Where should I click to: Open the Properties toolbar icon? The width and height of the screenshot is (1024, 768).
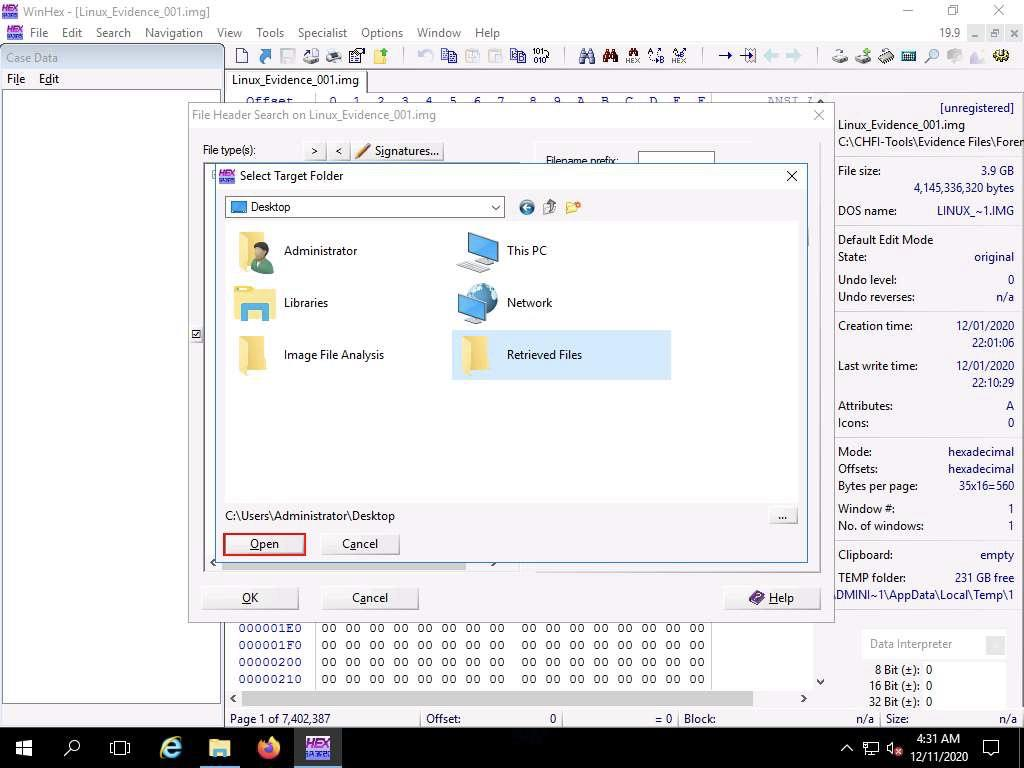pyautogui.click(x=357, y=56)
